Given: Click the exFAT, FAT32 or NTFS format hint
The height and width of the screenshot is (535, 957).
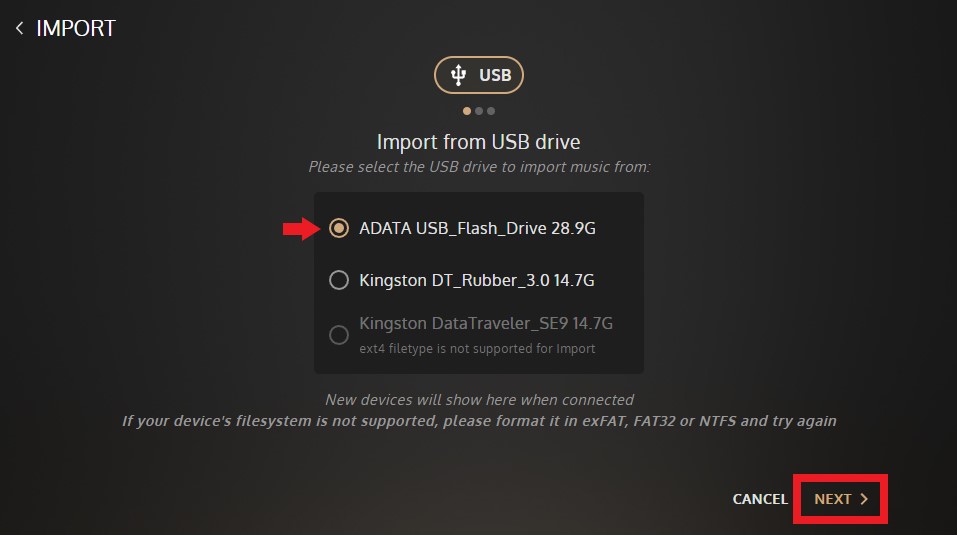Looking at the screenshot, I should pyautogui.click(x=479, y=421).
